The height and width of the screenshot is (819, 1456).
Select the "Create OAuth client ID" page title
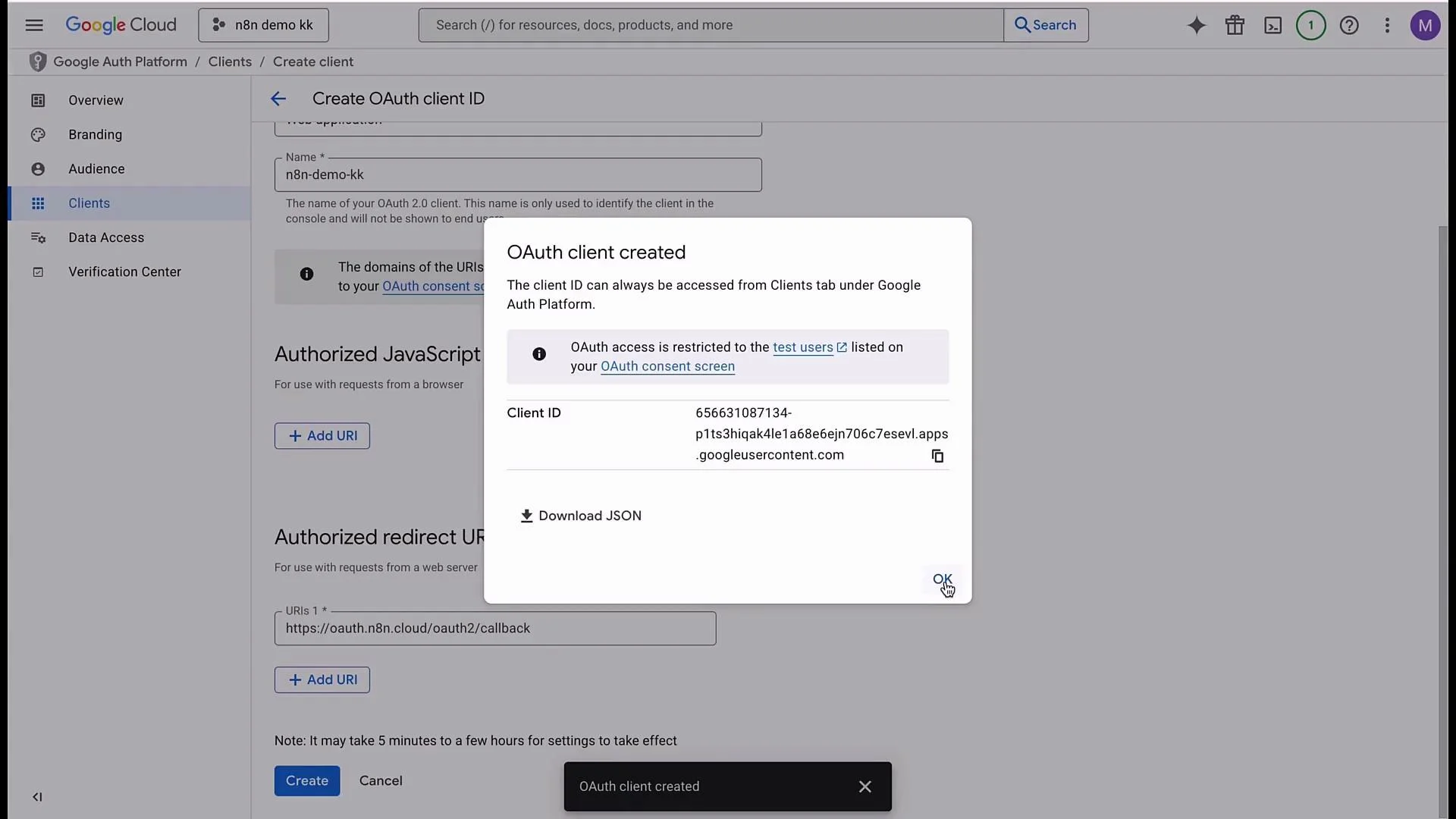pos(398,99)
